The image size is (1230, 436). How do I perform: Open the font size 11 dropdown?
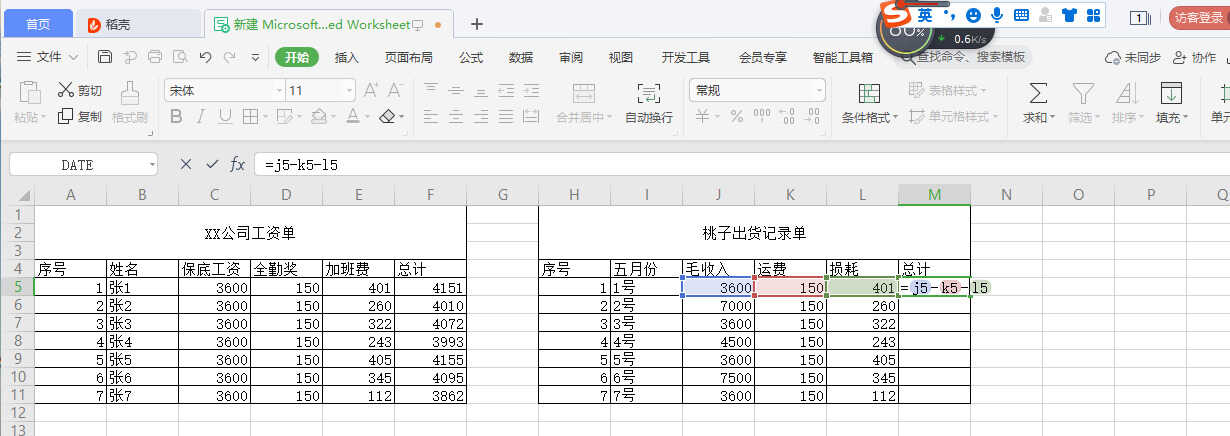click(x=348, y=90)
